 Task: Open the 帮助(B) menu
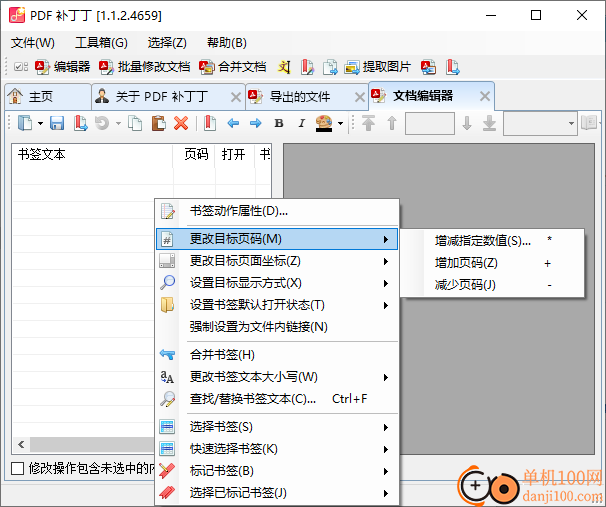click(x=226, y=43)
